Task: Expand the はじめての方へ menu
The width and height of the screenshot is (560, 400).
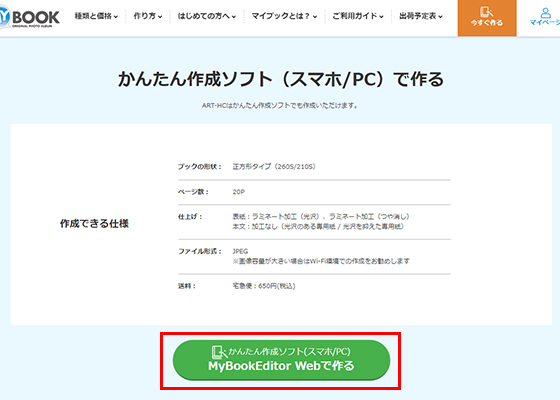Action: click(207, 16)
